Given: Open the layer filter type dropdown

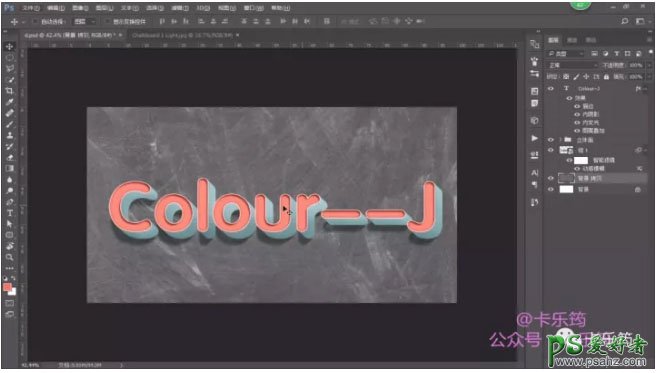Looking at the screenshot, I should [x=566, y=54].
